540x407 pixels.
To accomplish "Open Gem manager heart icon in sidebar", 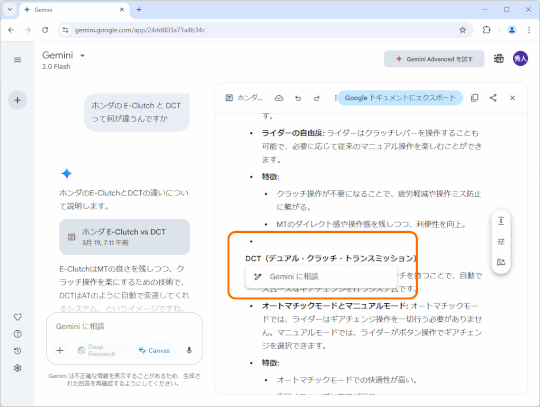I will tap(18, 317).
